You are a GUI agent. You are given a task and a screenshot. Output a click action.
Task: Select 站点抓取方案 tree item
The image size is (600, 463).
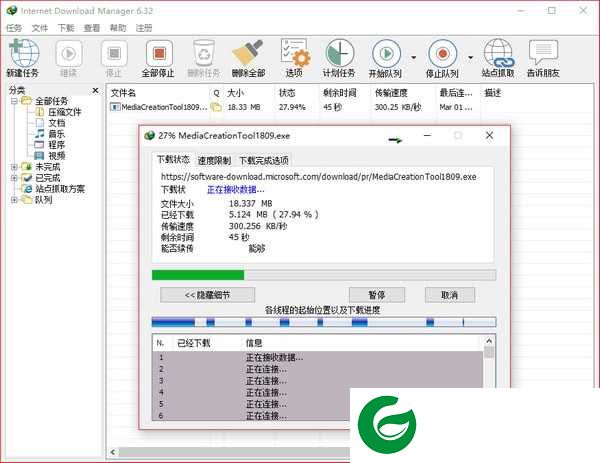click(x=60, y=189)
